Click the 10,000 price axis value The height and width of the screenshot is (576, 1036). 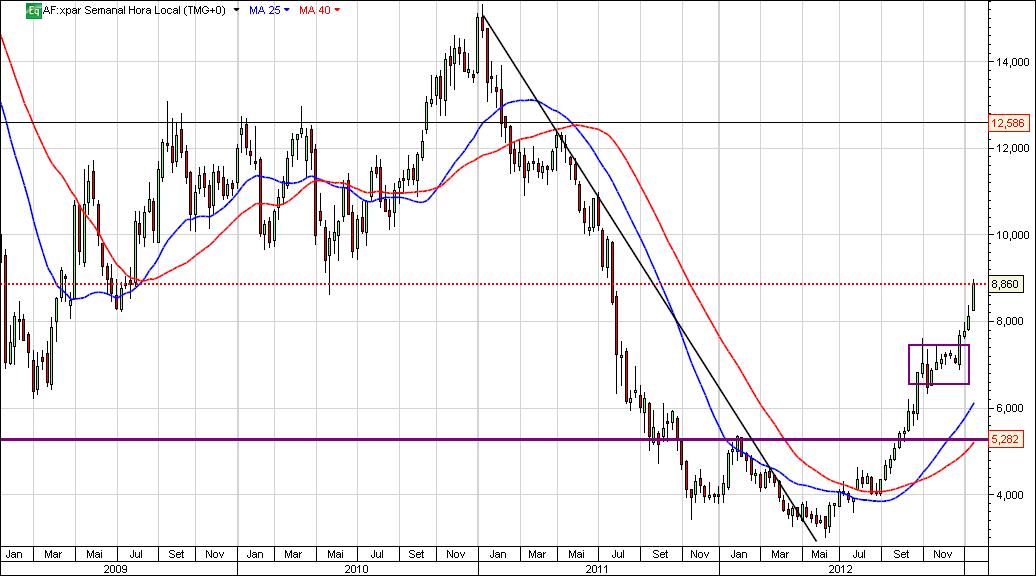click(1012, 234)
